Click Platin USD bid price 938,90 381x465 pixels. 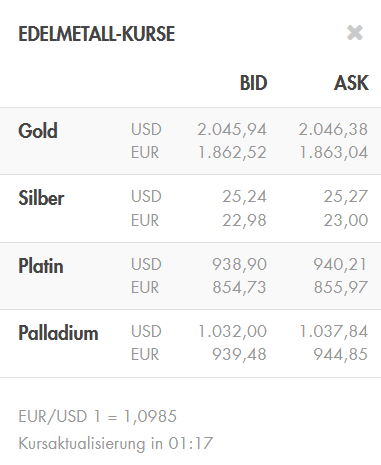pos(239,264)
